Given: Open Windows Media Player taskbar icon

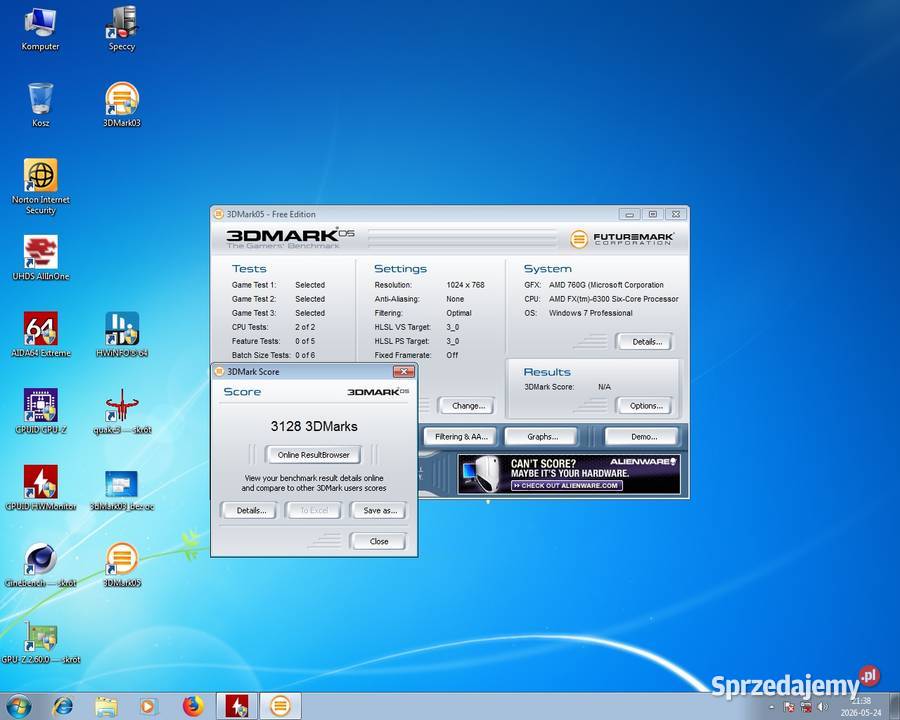Looking at the screenshot, I should 148,706.
